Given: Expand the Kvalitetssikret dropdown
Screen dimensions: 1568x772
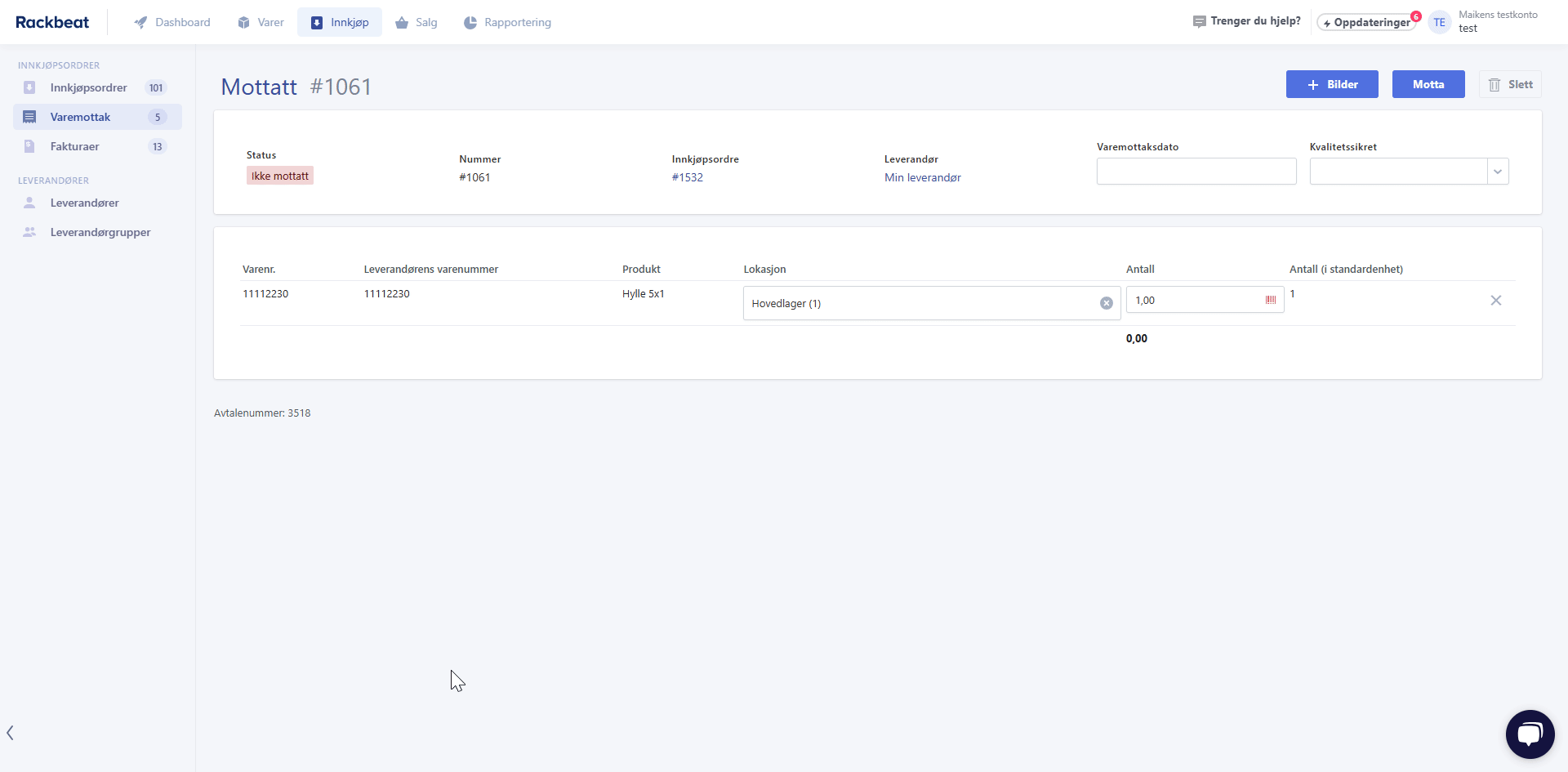Looking at the screenshot, I should (x=1497, y=172).
